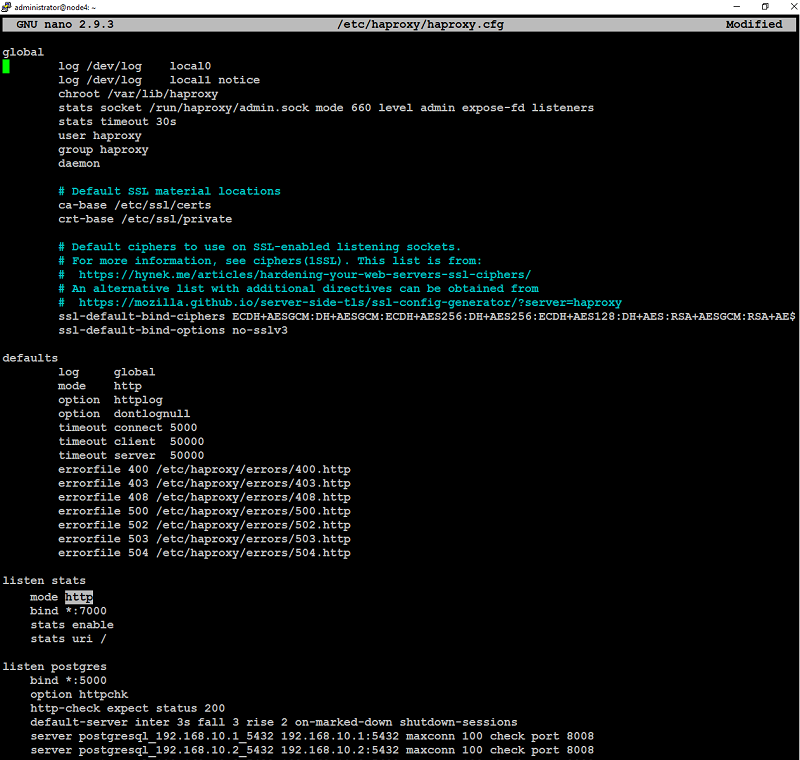This screenshot has height=760, width=800.
Task: Click the 'stats uri /' line
Action: 68,639
